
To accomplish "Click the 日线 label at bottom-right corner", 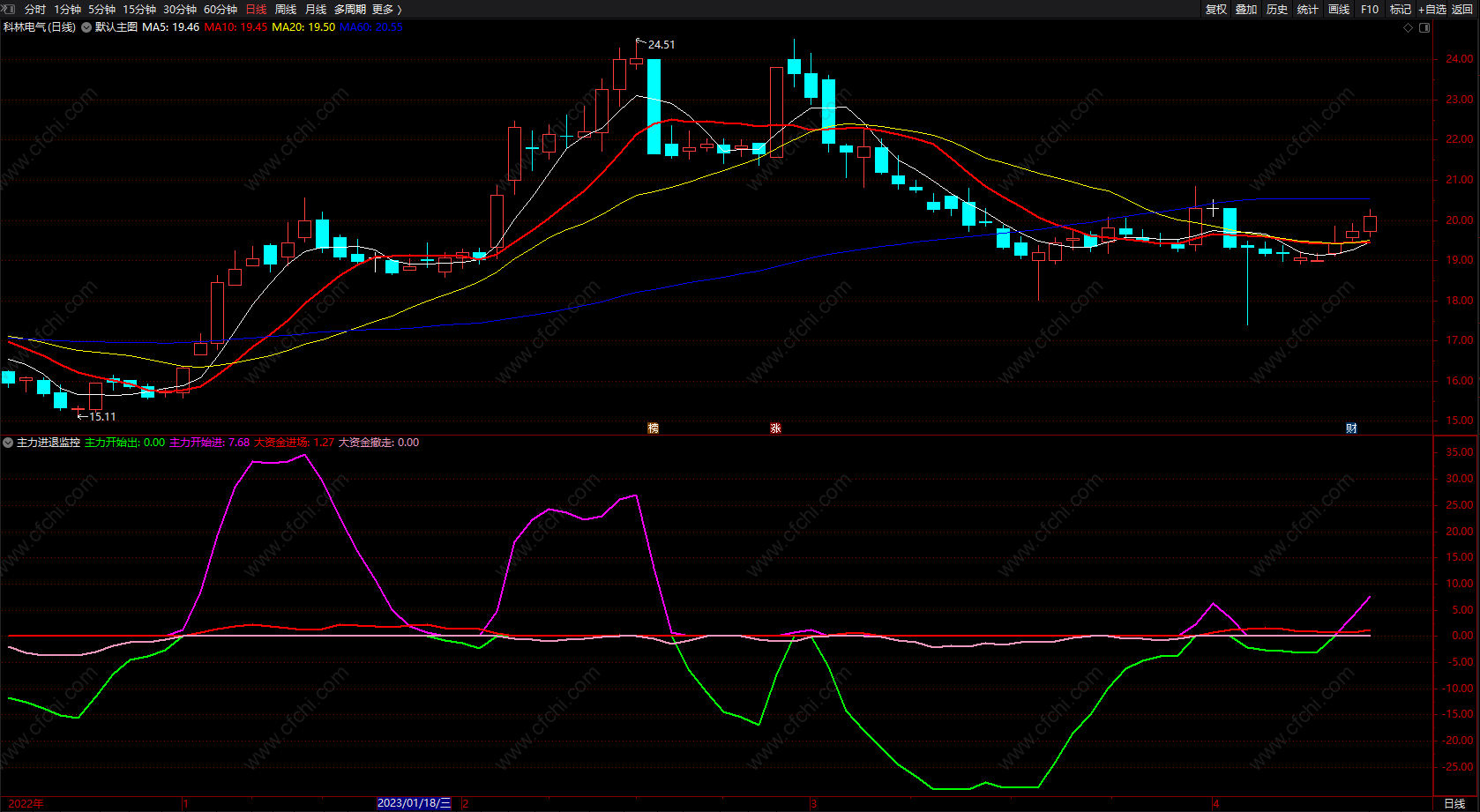I will tap(1454, 803).
